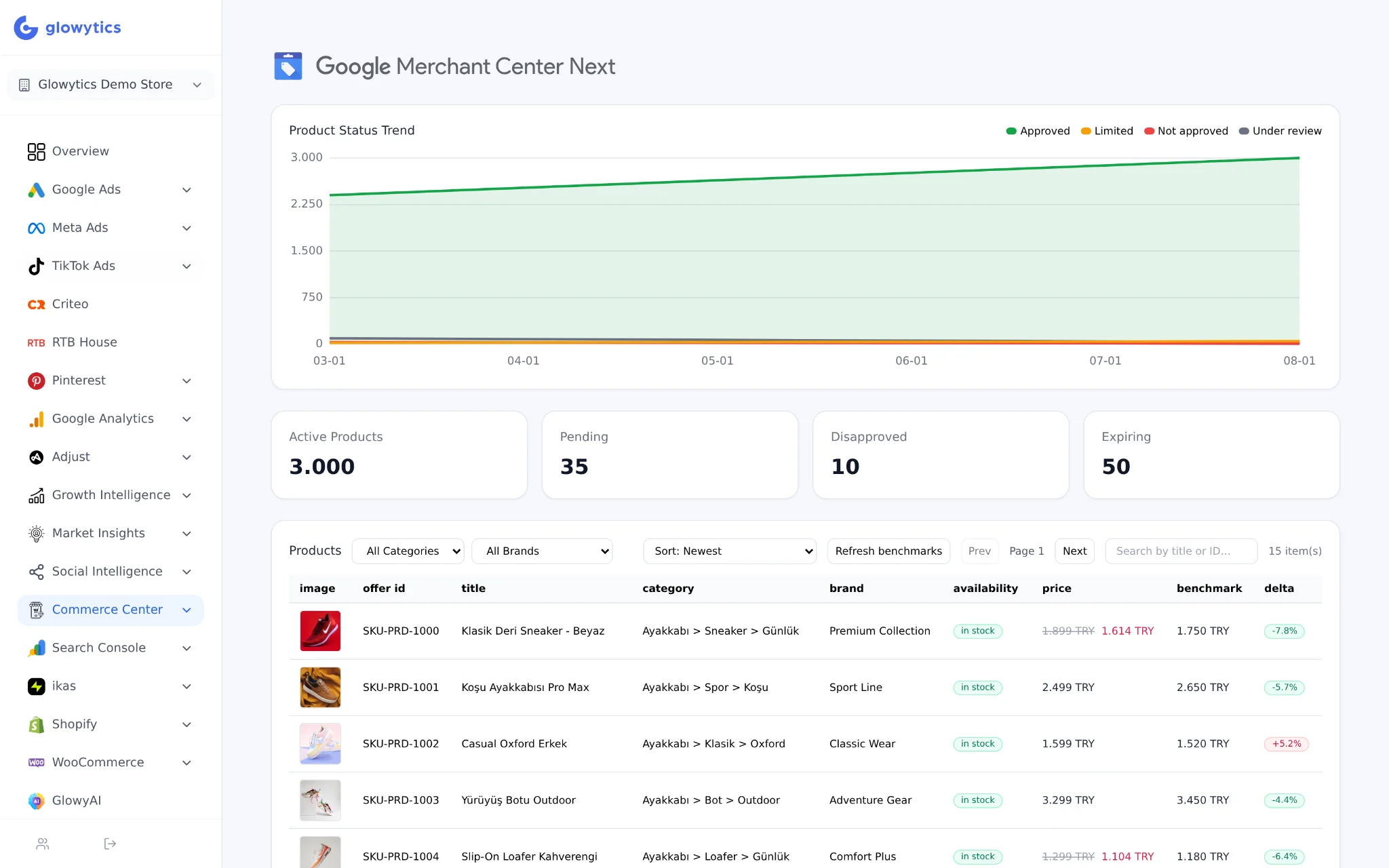
Task: Open the RTB House menu item
Action: click(x=111, y=342)
